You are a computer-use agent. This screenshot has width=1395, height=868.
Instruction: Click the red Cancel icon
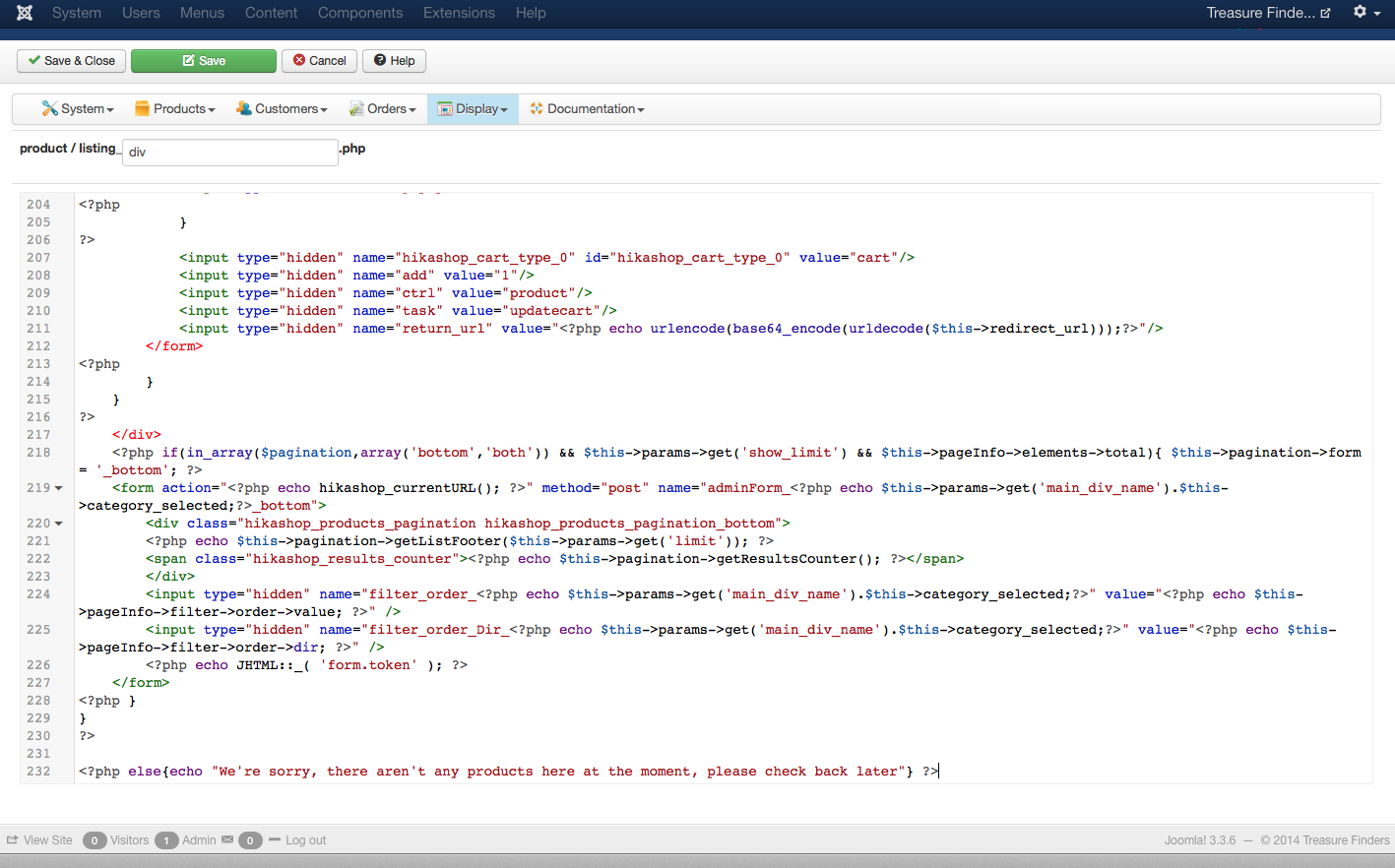(299, 60)
